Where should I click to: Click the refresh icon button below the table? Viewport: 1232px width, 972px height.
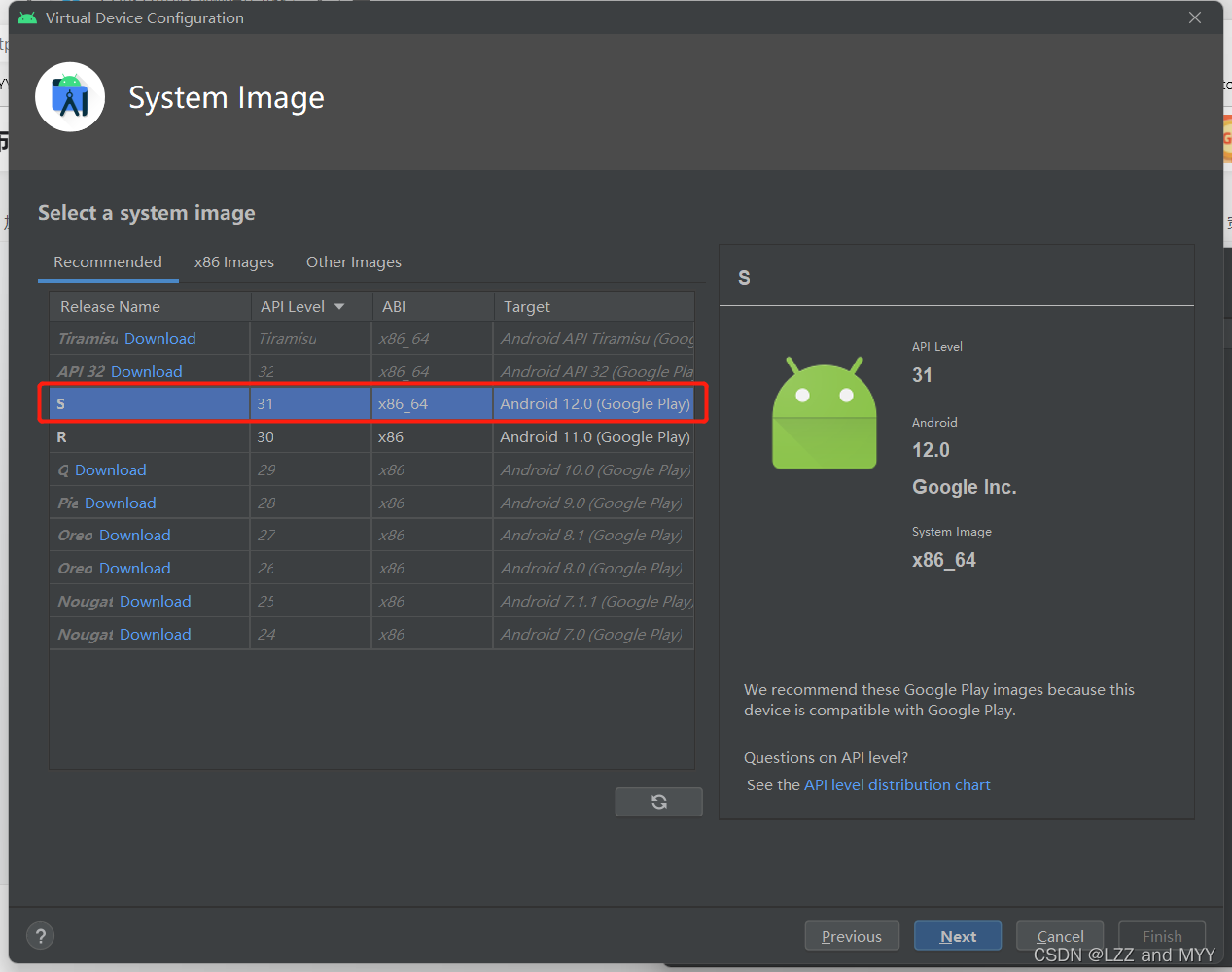[658, 802]
